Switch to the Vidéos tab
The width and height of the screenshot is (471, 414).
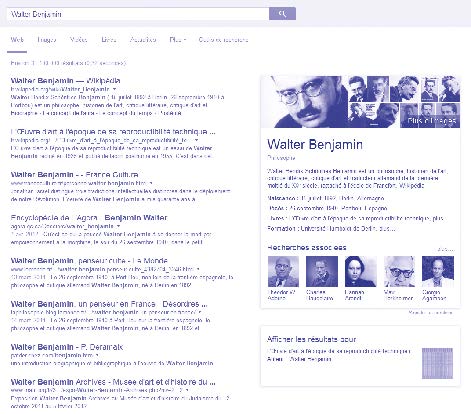click(x=79, y=40)
